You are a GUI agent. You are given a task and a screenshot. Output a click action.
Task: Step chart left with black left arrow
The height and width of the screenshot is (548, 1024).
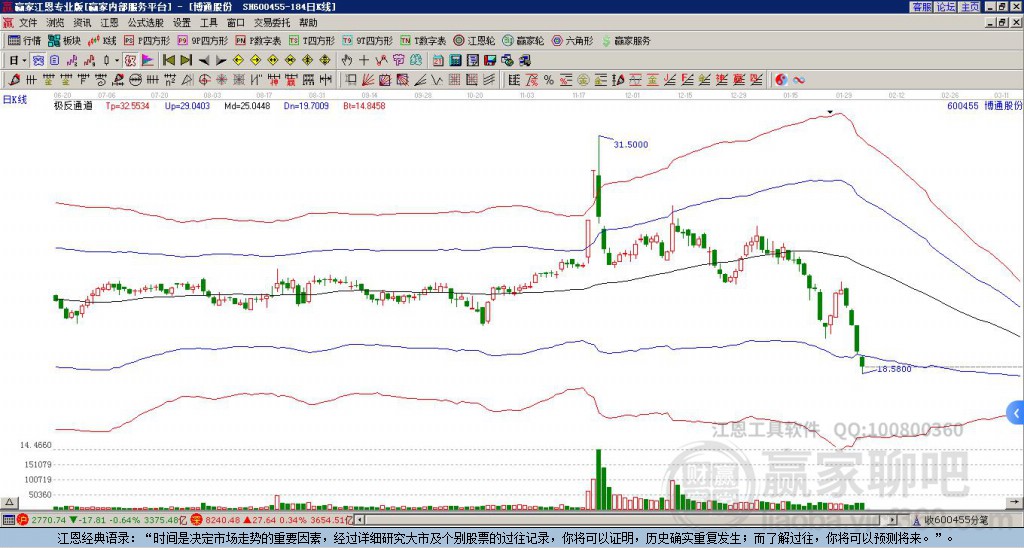coord(204,61)
